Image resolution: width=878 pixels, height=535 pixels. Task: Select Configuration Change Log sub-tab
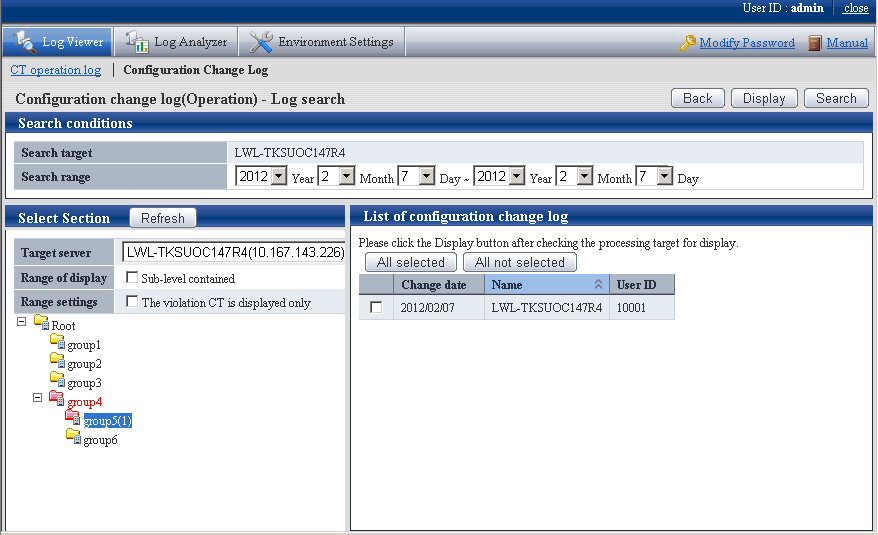click(x=195, y=70)
